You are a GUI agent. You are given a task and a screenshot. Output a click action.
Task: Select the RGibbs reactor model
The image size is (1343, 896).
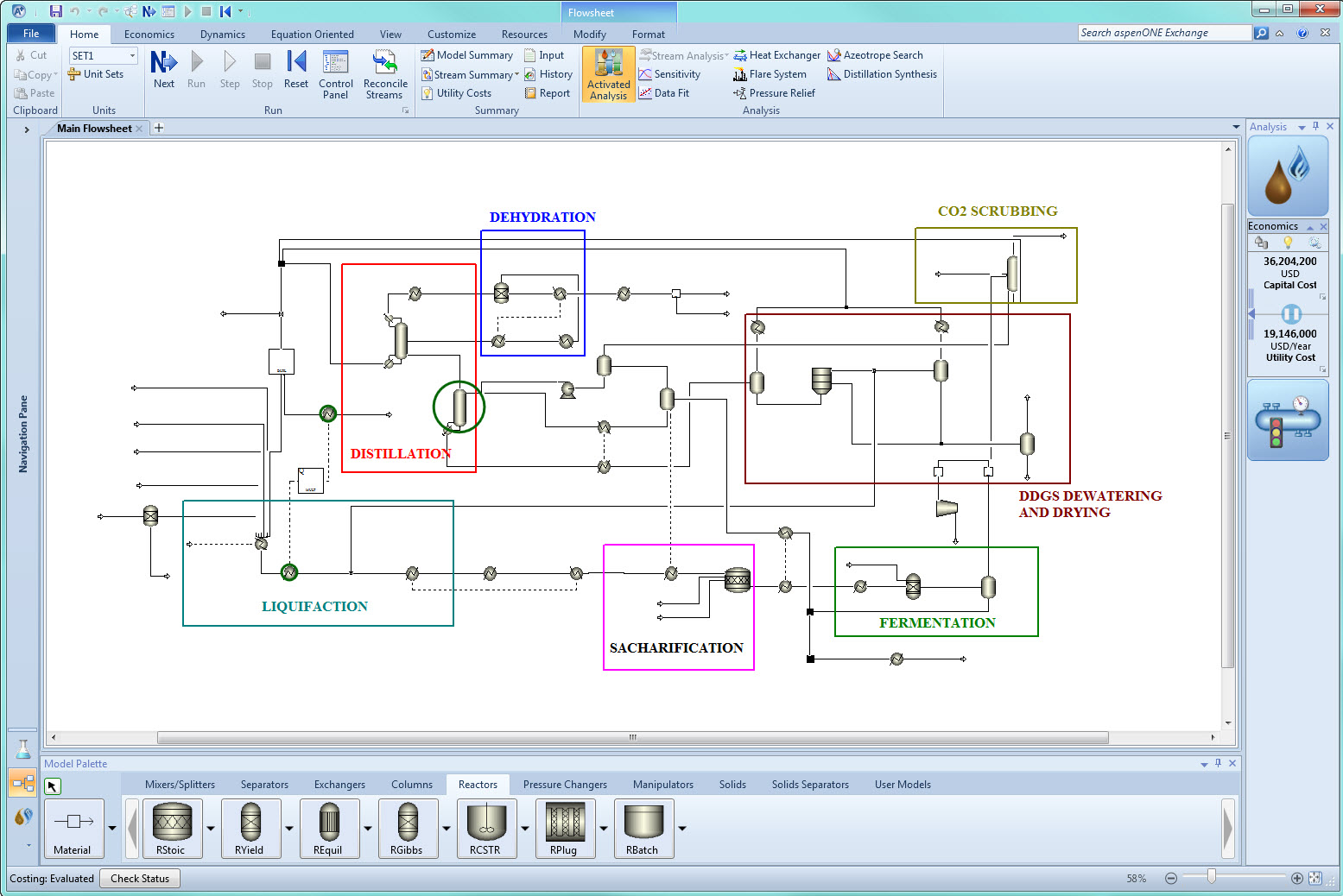coord(408,828)
